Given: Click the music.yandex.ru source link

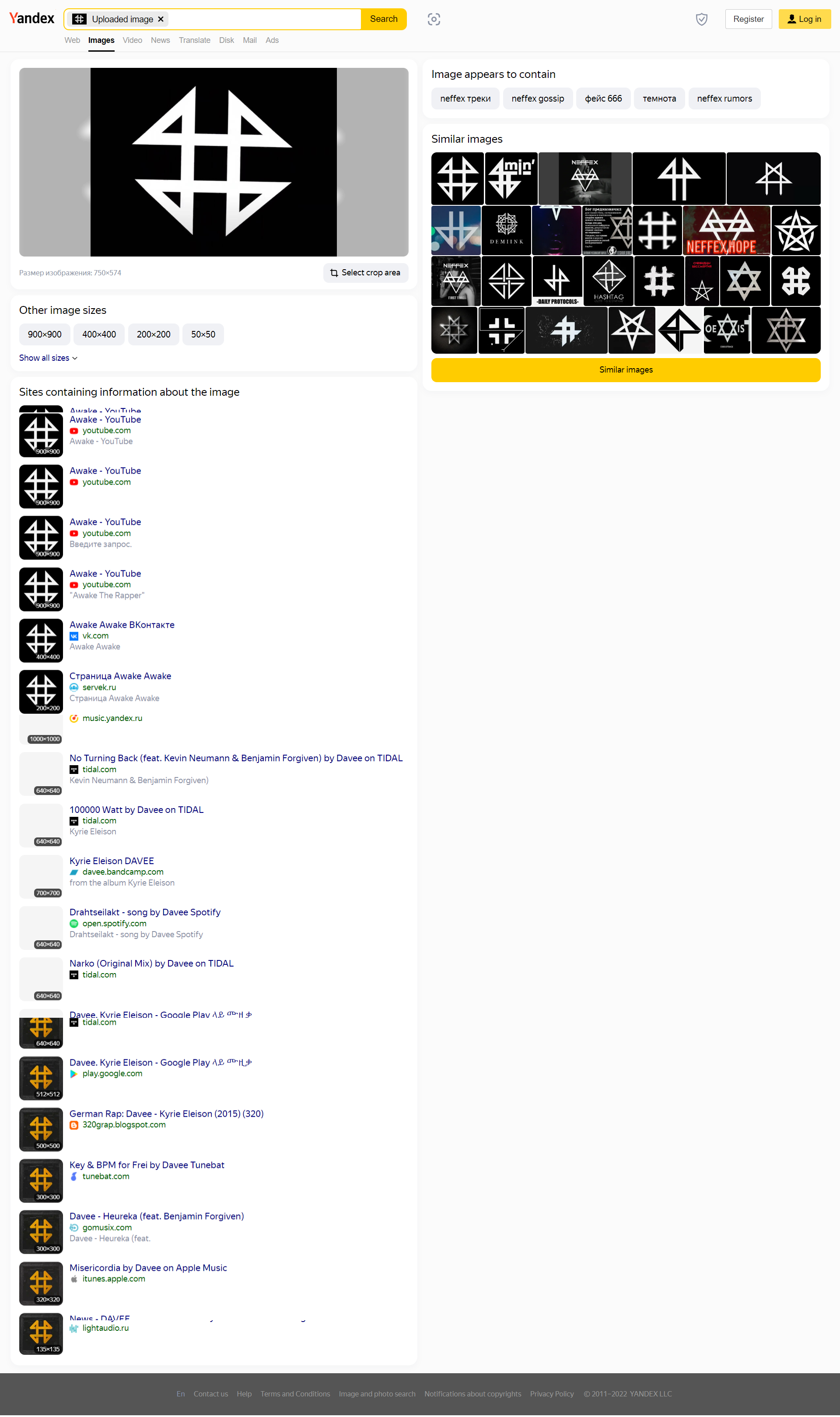Looking at the screenshot, I should click(112, 718).
